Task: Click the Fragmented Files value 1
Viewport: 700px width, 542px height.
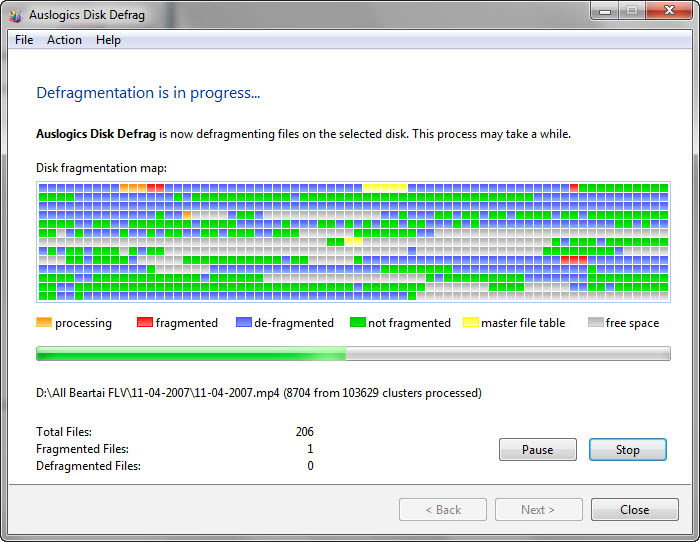Action: click(x=310, y=449)
